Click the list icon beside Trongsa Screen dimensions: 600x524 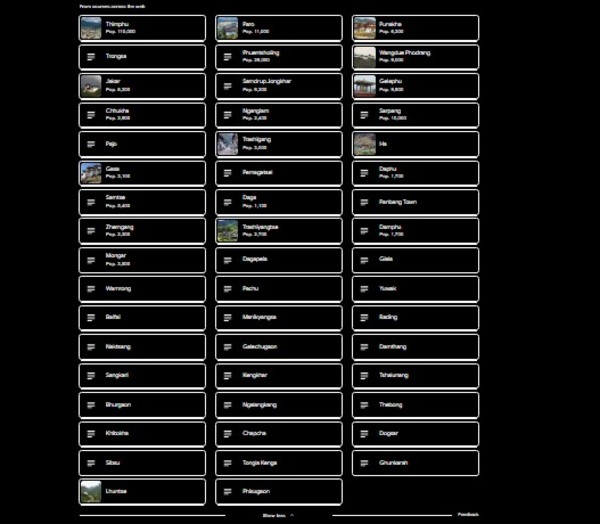click(x=91, y=57)
